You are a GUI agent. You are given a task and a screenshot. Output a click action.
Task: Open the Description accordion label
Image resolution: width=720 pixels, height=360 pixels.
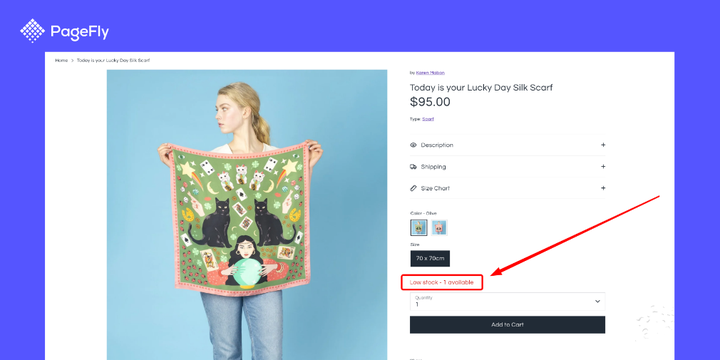(x=437, y=145)
